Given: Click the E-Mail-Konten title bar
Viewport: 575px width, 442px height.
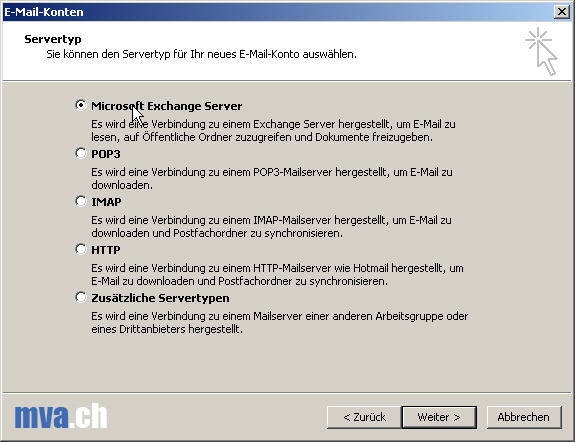Looking at the screenshot, I should (278, 12).
